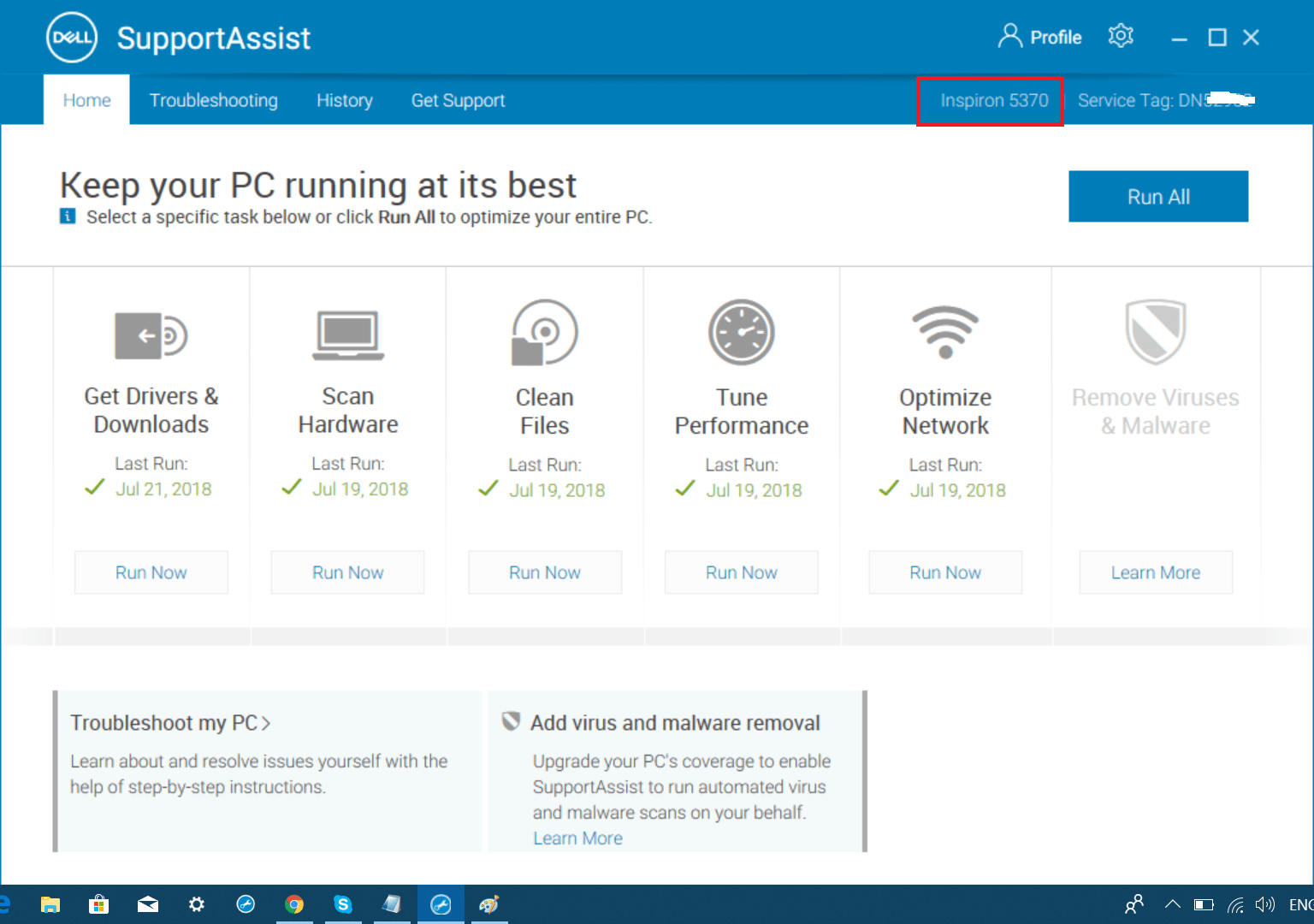Image resolution: width=1314 pixels, height=924 pixels.
Task: Click the Profile label
Action: 1056,38
